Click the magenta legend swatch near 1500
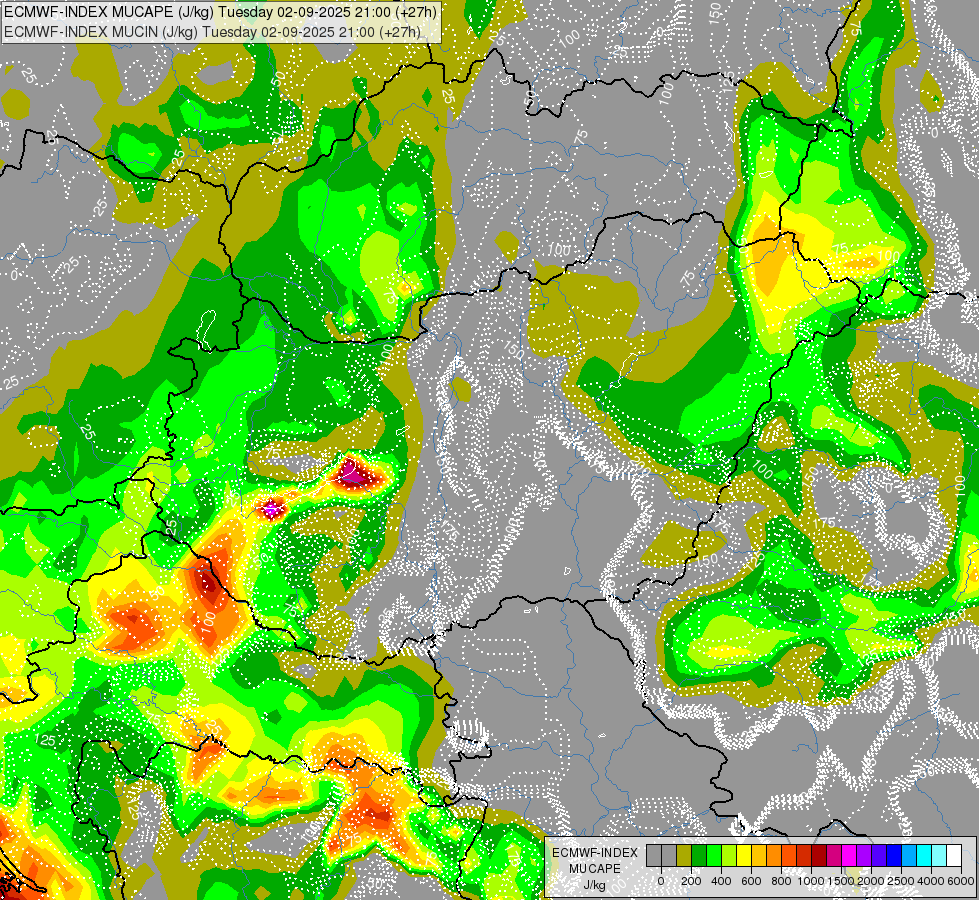 849,855
